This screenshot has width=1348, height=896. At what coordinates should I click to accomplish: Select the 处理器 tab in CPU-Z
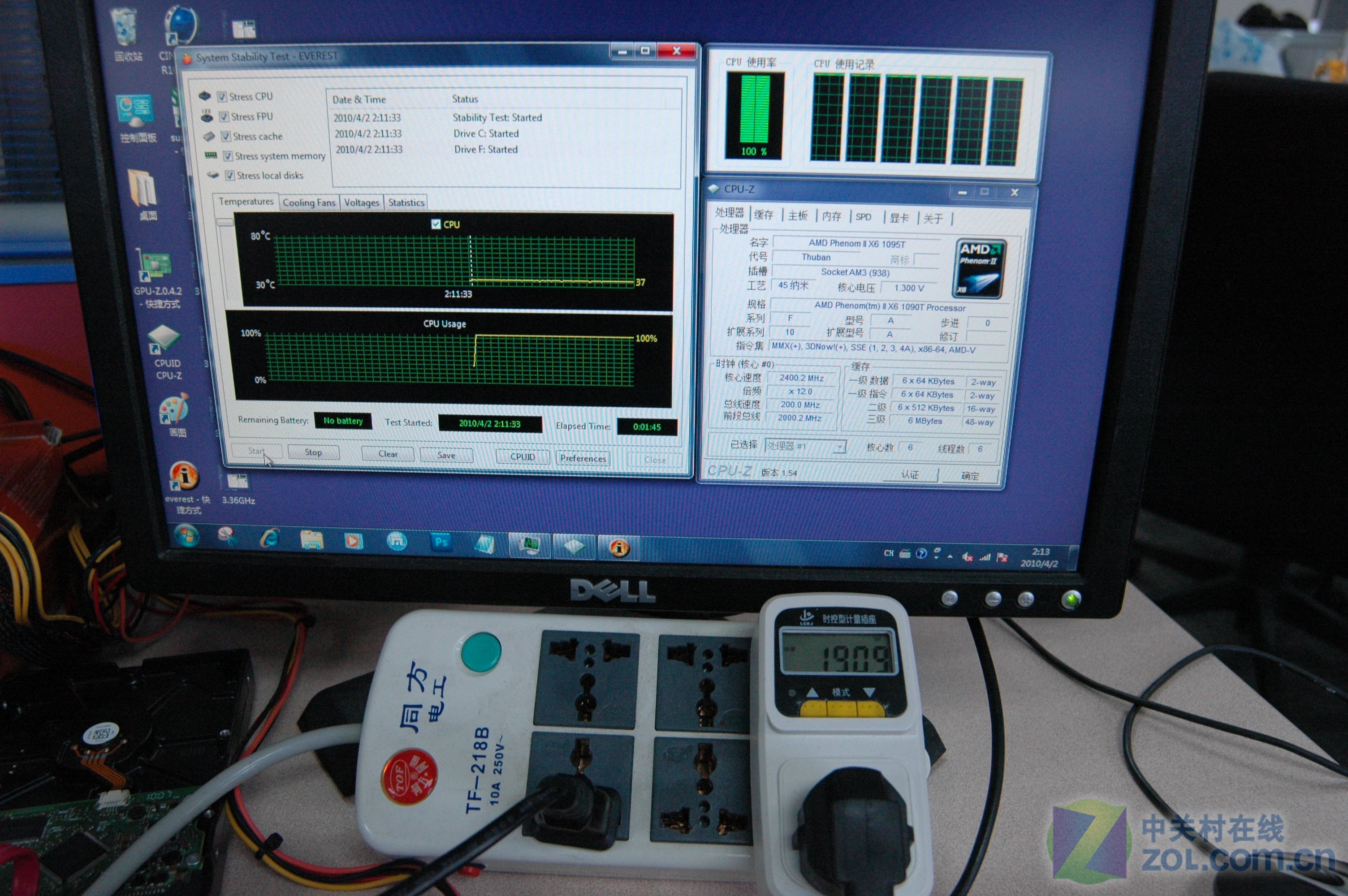[729, 212]
